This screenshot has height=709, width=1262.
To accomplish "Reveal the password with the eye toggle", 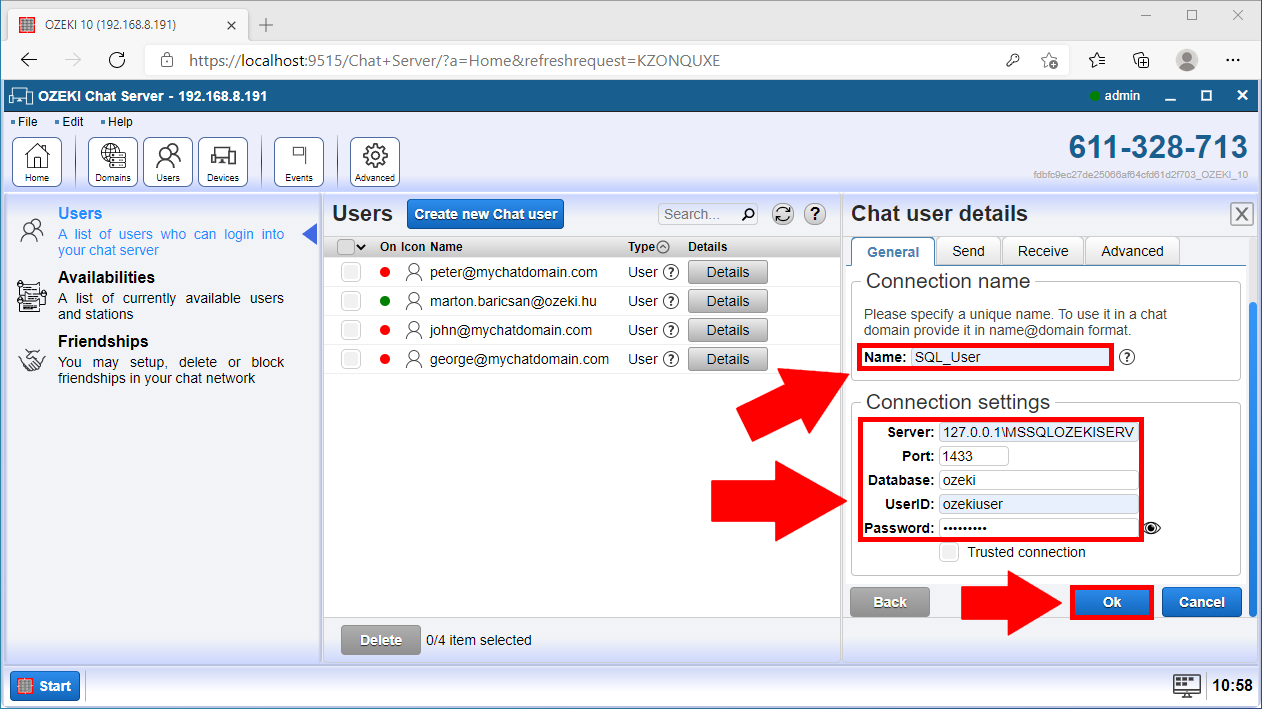I will (x=1153, y=527).
